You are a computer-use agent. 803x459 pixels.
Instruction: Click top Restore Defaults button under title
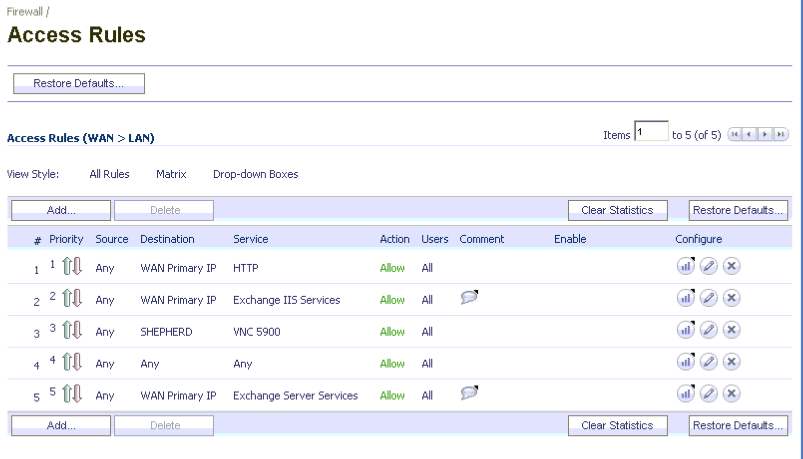click(79, 84)
